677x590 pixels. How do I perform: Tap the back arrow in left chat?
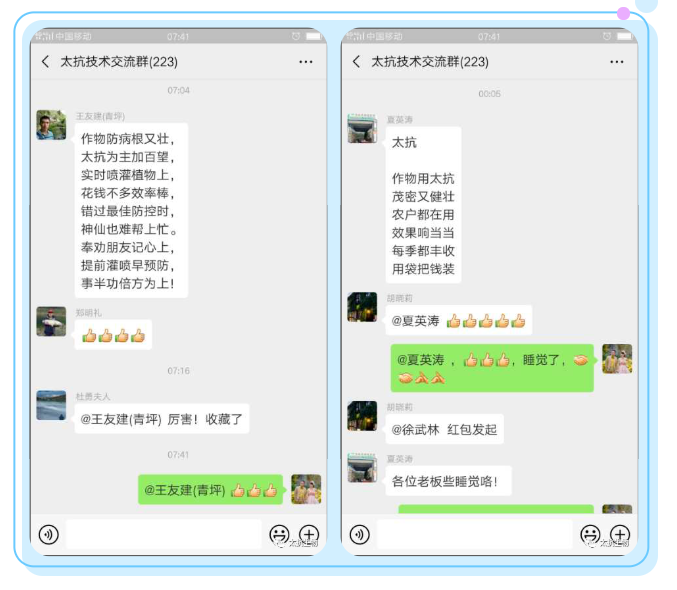click(x=45, y=62)
